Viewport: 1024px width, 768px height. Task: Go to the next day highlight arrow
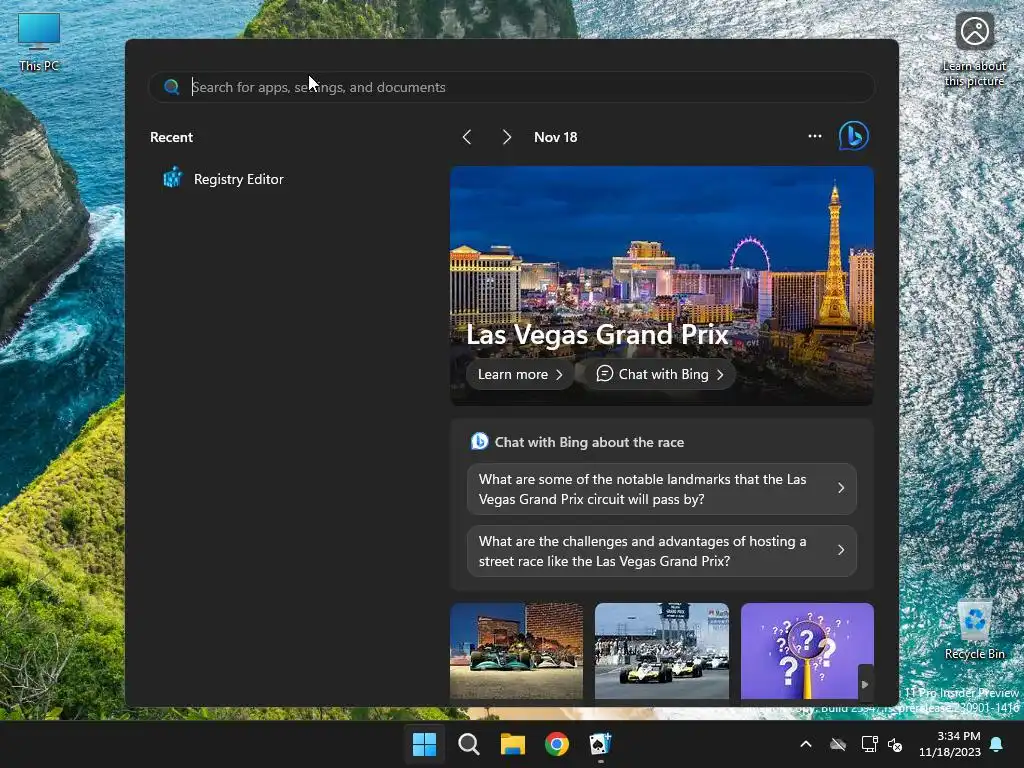coord(506,137)
